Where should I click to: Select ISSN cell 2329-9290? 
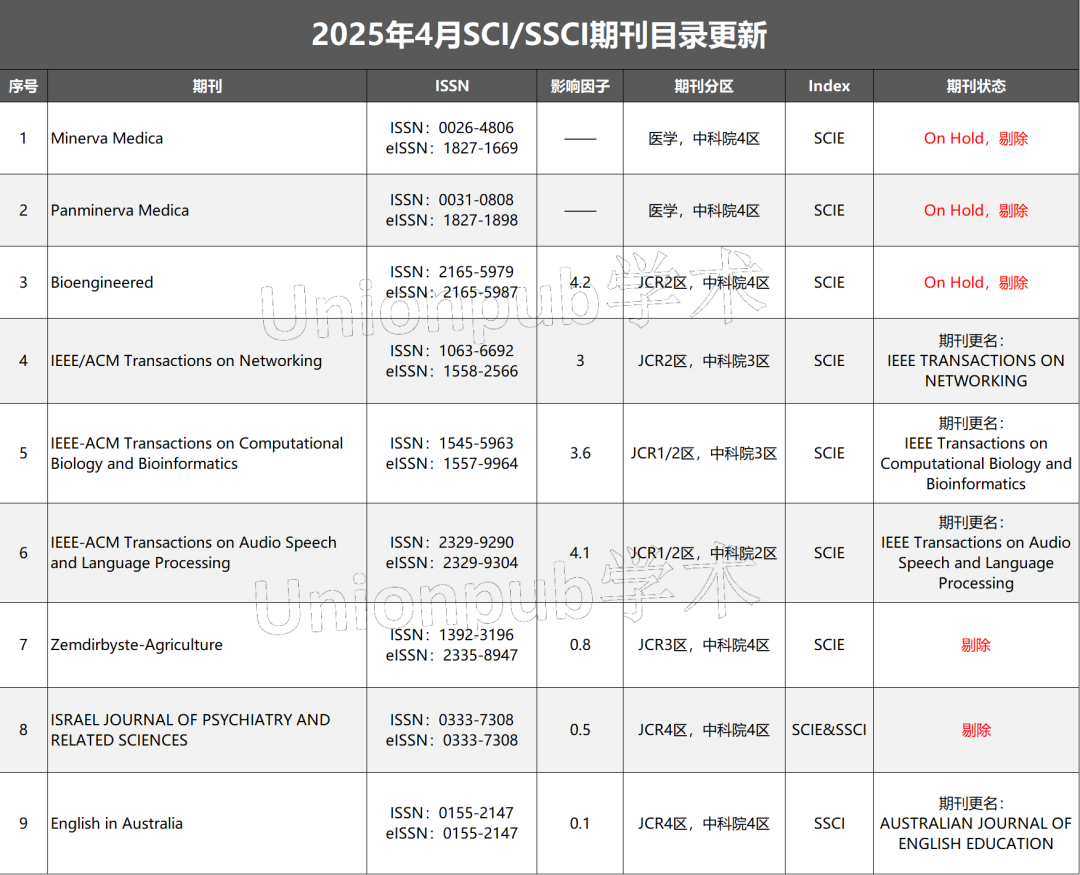[452, 553]
